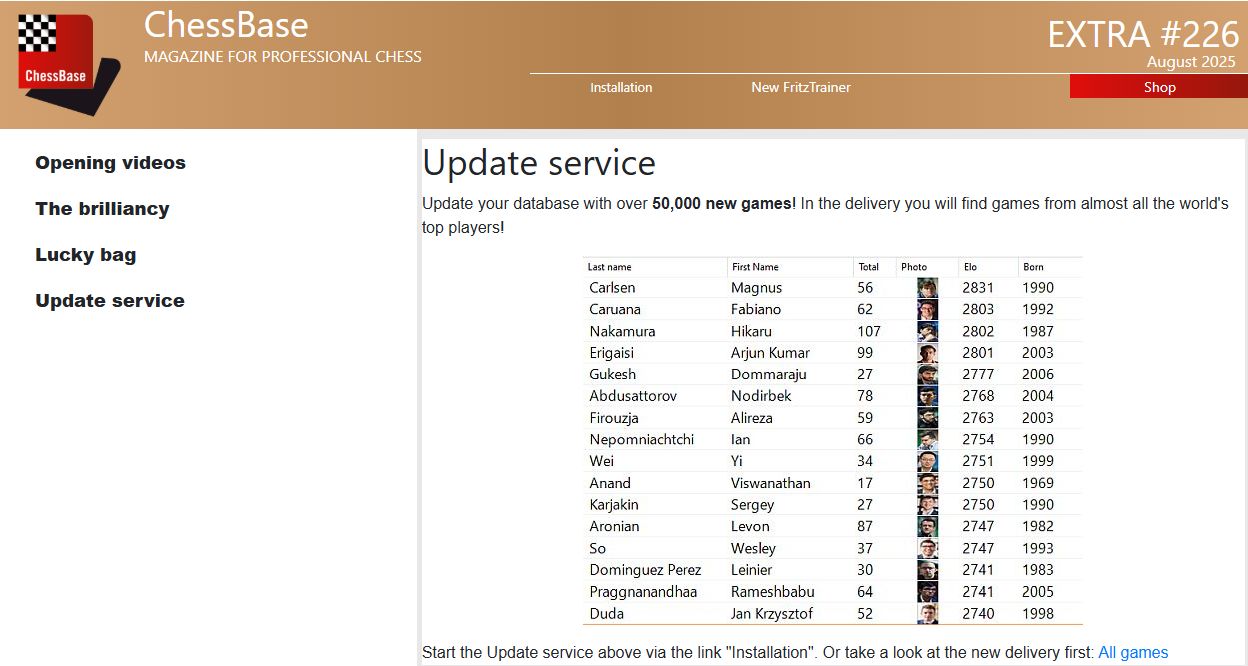
Task: Click Hikaru Nakamura's photo thumbnail
Action: [x=927, y=331]
